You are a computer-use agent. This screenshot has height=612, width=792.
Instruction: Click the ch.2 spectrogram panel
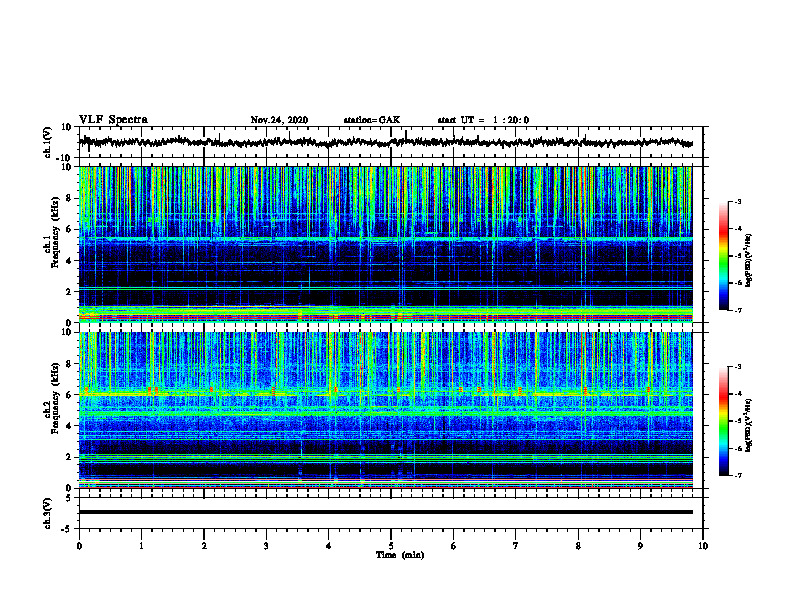click(385, 410)
